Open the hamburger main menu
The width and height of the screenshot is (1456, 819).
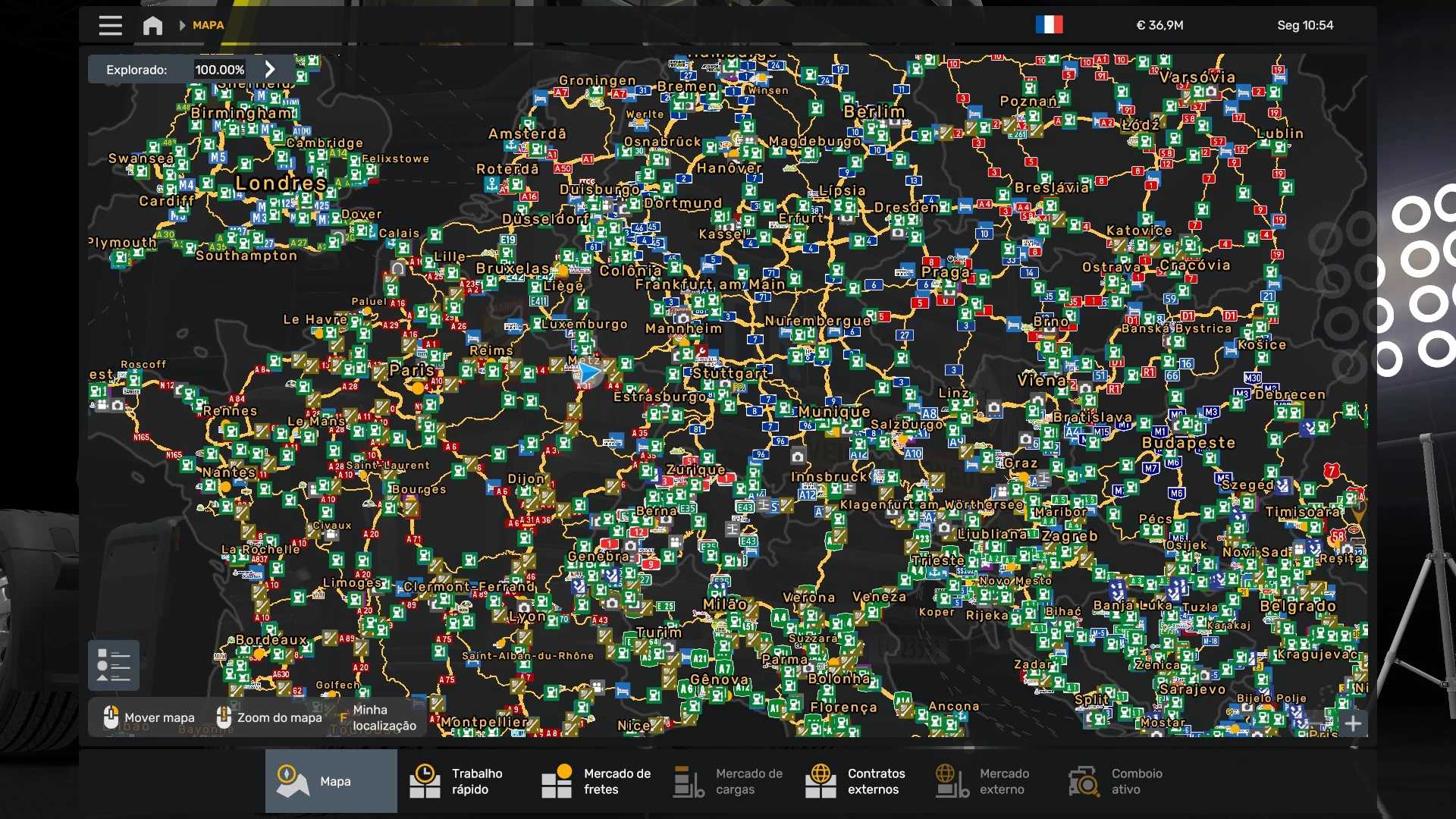(110, 25)
